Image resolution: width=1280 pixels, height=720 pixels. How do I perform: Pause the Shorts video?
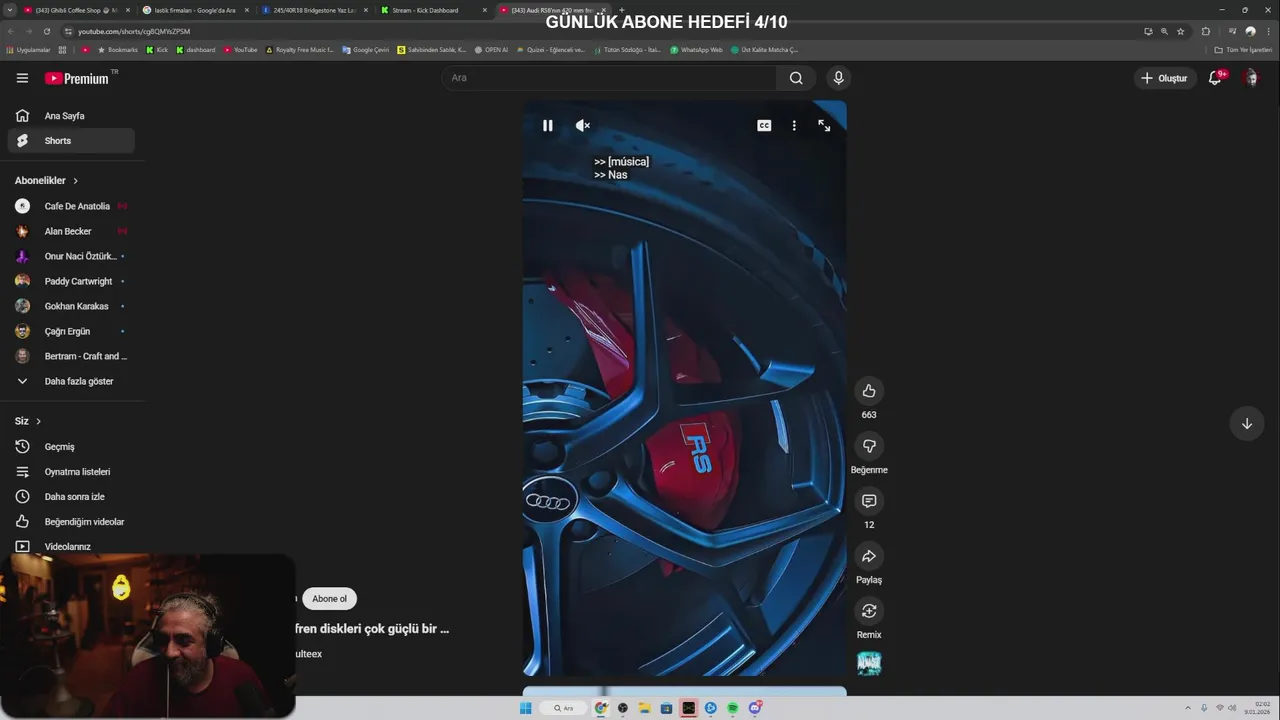tap(547, 125)
